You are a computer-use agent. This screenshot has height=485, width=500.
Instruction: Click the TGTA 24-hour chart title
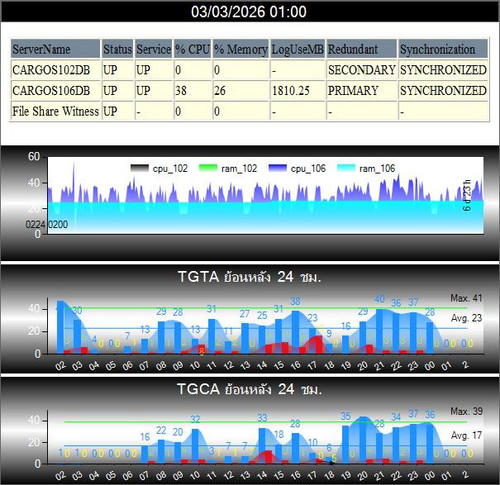[x=249, y=277]
